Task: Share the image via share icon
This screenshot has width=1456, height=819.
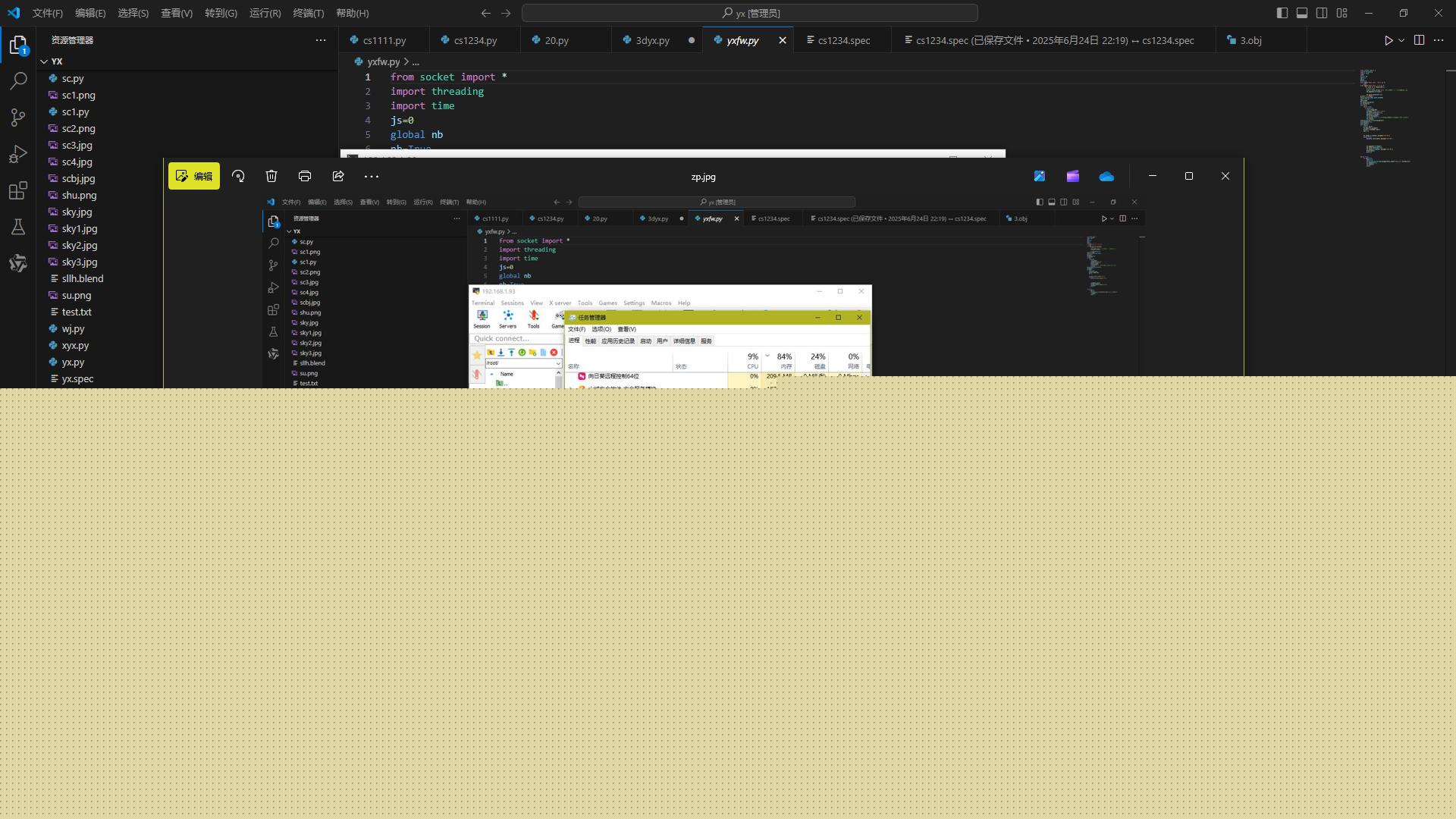Action: [338, 176]
